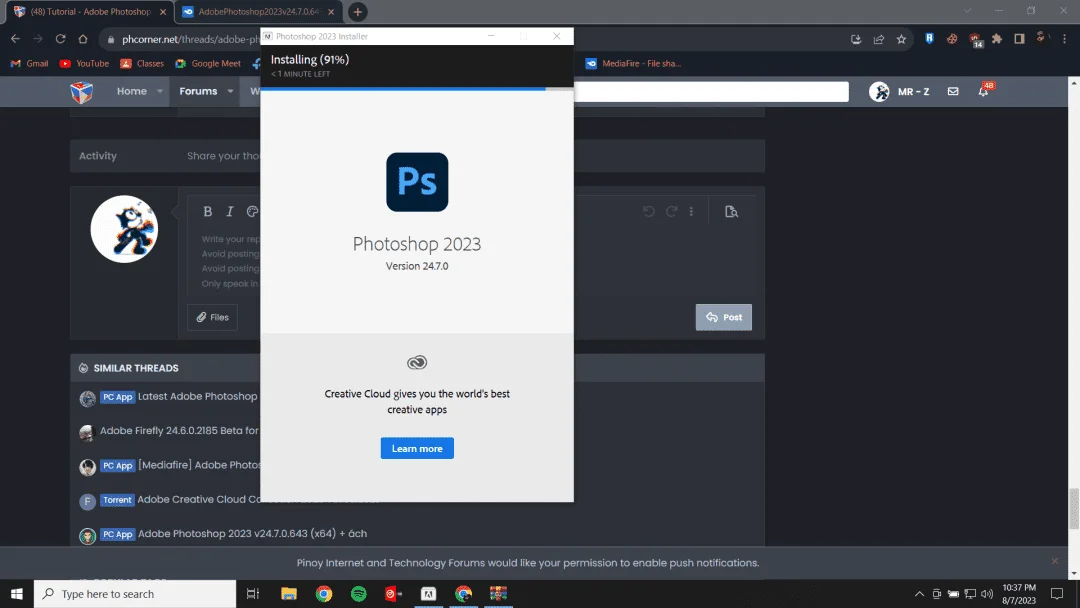Toggle the browser side panel
The width and height of the screenshot is (1080, 608).
click(x=1019, y=39)
